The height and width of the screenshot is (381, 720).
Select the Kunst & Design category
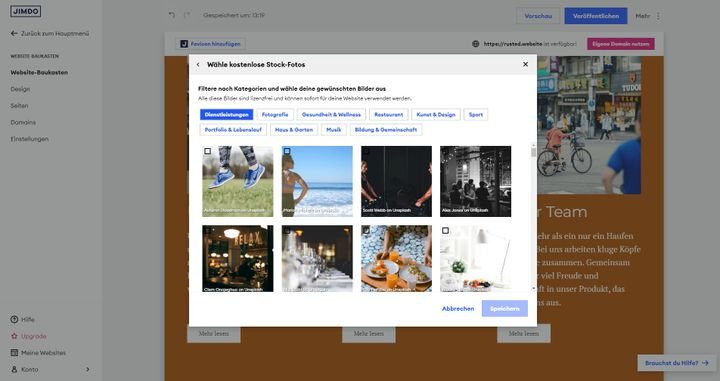[x=436, y=115]
